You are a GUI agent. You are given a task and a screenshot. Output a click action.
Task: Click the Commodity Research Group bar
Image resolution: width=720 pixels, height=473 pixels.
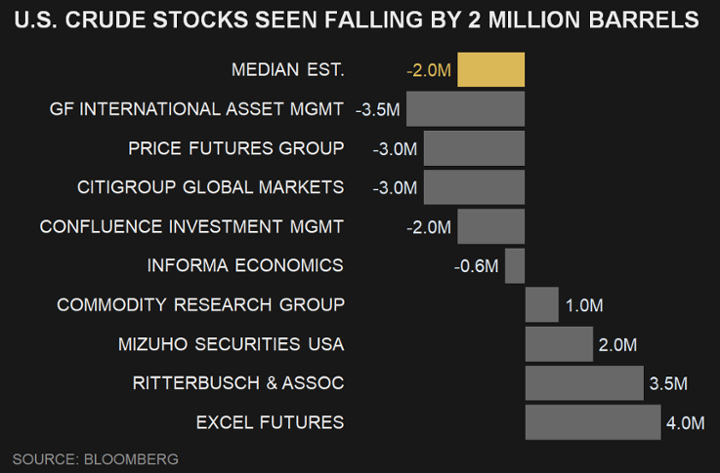tap(541, 305)
